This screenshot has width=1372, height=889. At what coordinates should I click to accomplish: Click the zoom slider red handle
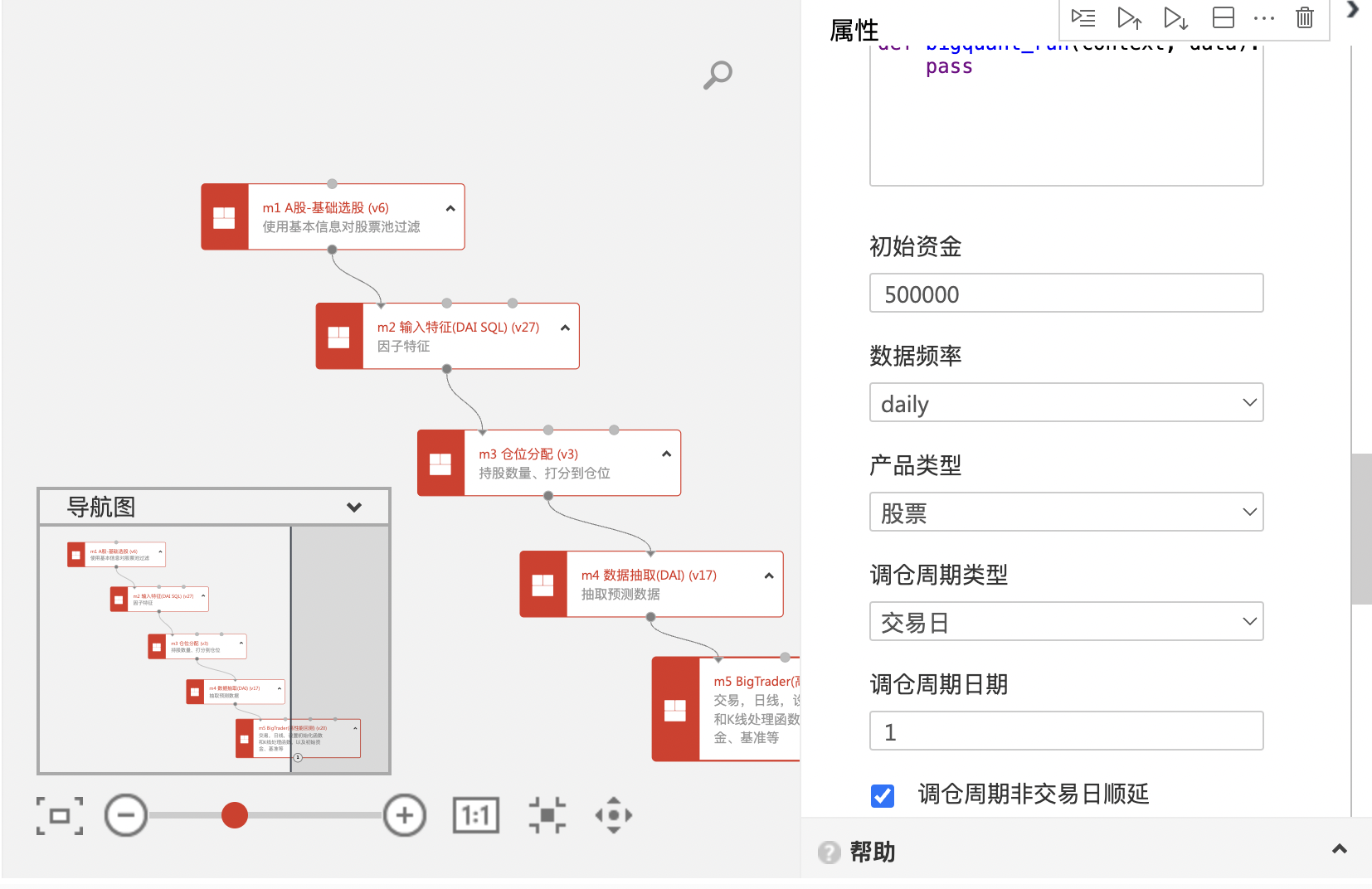[x=235, y=816]
